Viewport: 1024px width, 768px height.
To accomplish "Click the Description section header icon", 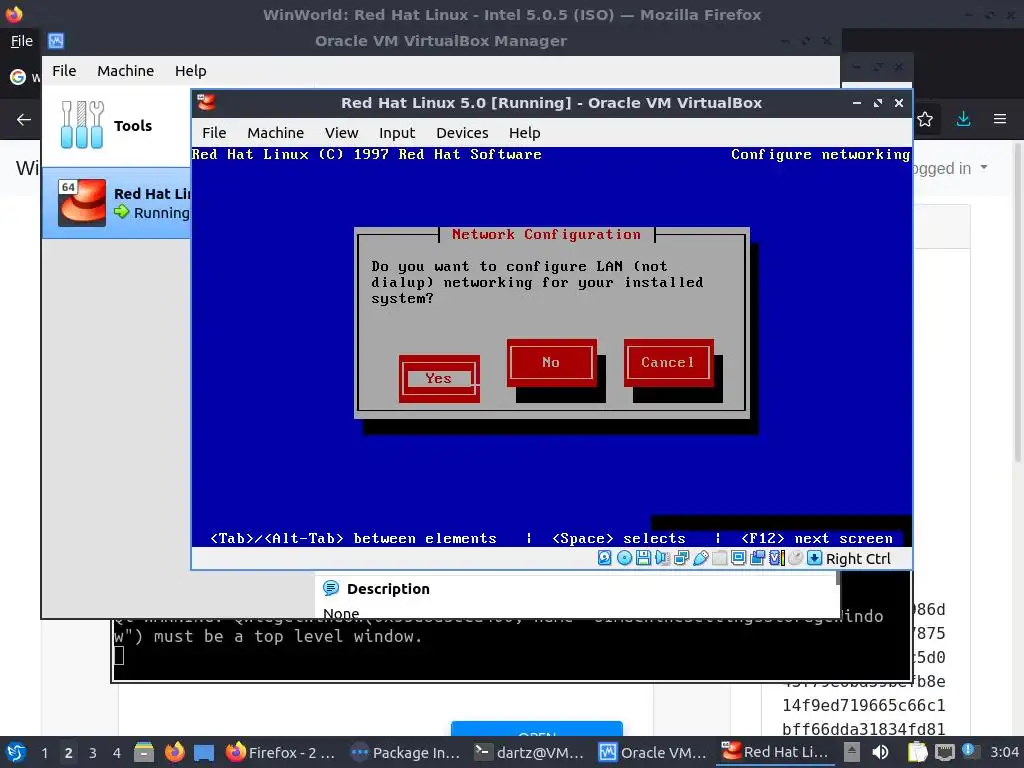I will coord(331,588).
